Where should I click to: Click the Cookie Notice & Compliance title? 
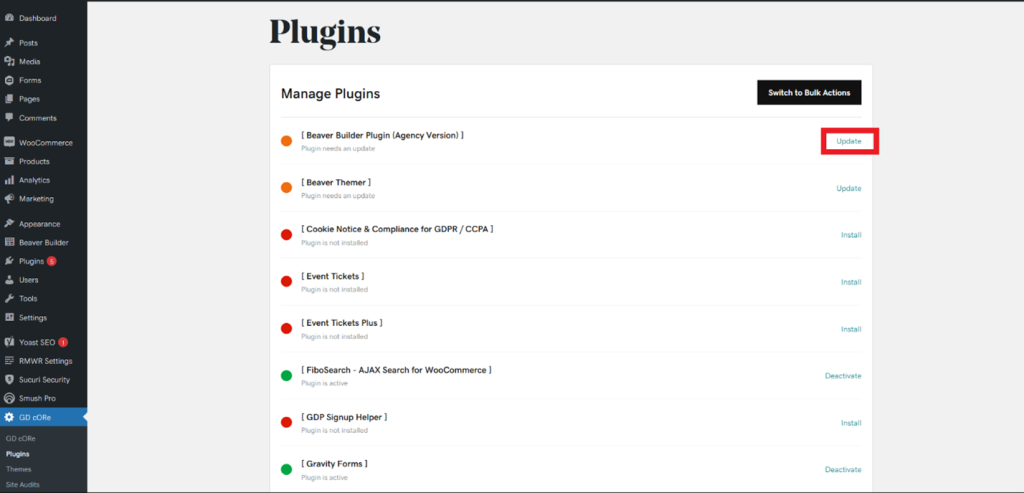(x=397, y=229)
